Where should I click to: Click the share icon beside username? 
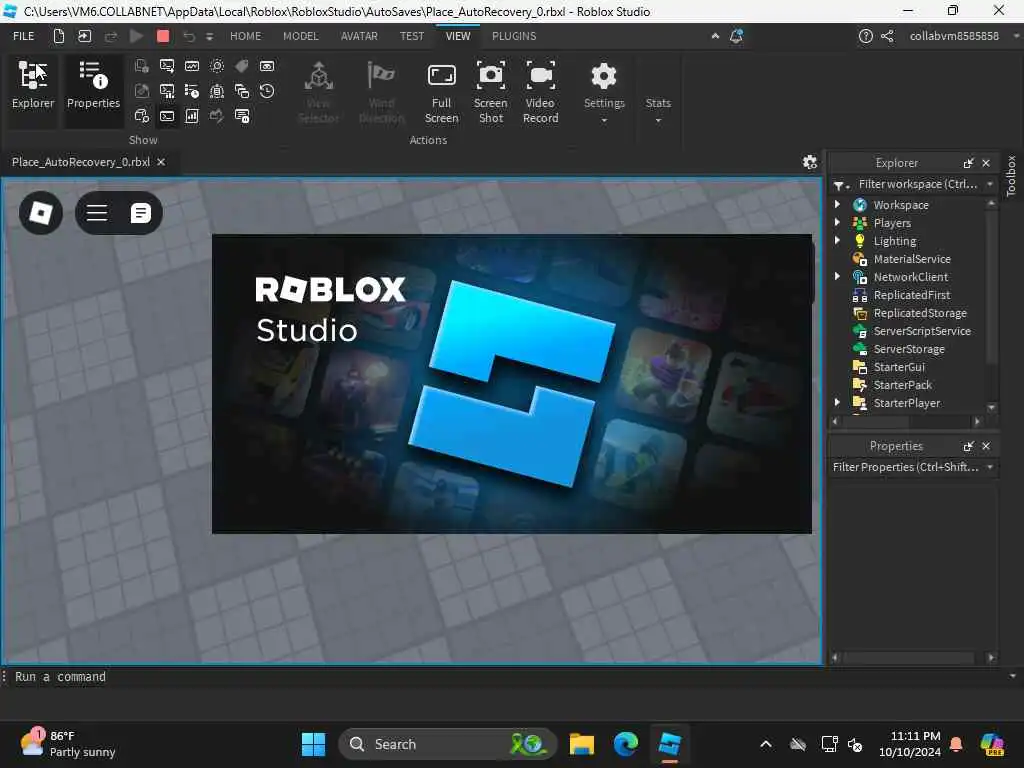pyautogui.click(x=887, y=36)
